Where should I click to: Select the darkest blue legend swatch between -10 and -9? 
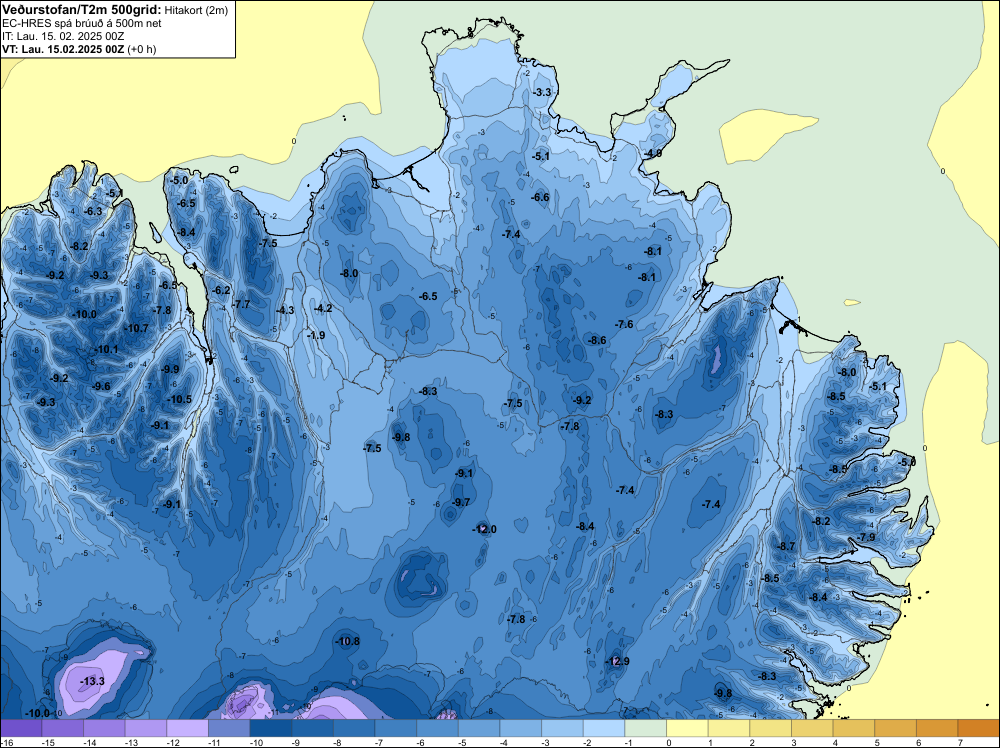pyautogui.click(x=271, y=728)
